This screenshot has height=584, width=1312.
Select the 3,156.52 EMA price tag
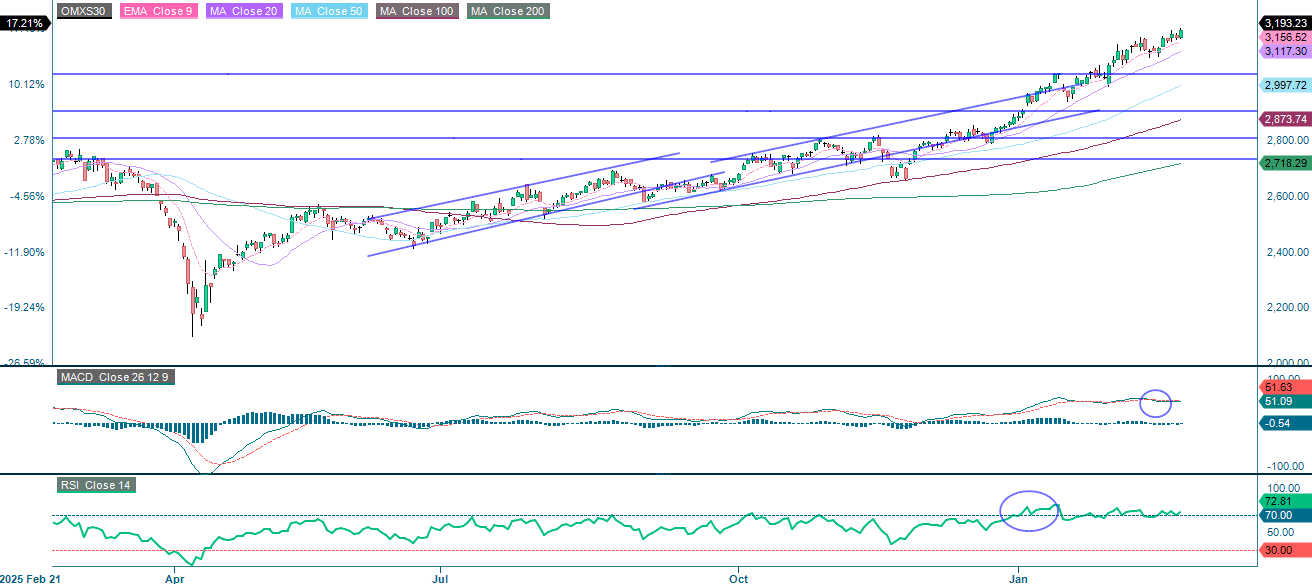[x=1286, y=37]
